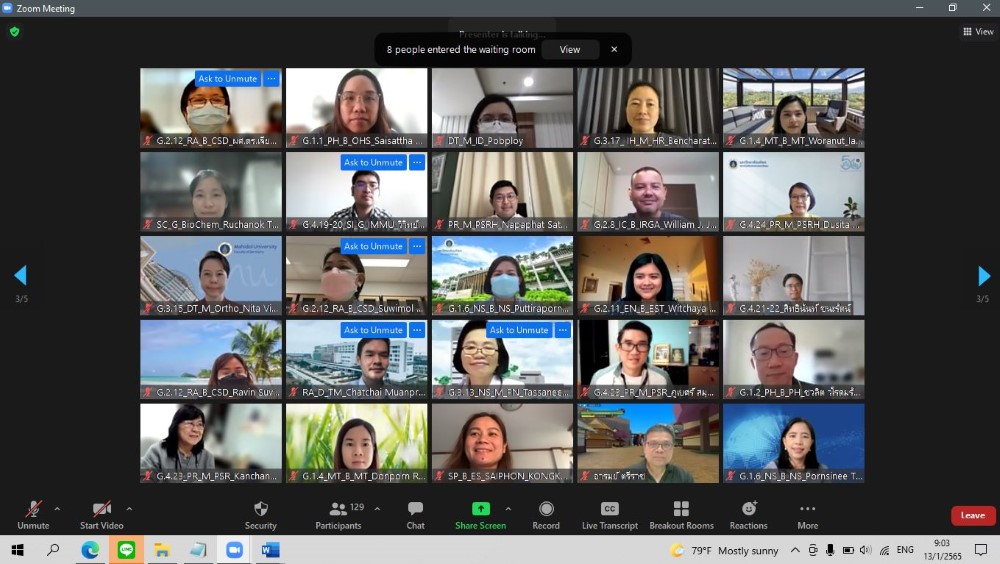Dismiss the waiting room notification
1000x564 pixels.
point(614,49)
